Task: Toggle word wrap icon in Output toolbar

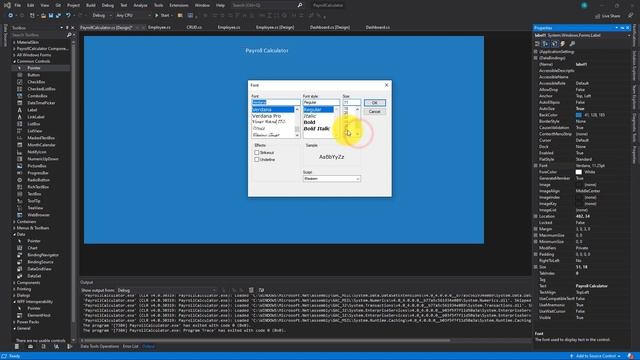Action: point(261,290)
